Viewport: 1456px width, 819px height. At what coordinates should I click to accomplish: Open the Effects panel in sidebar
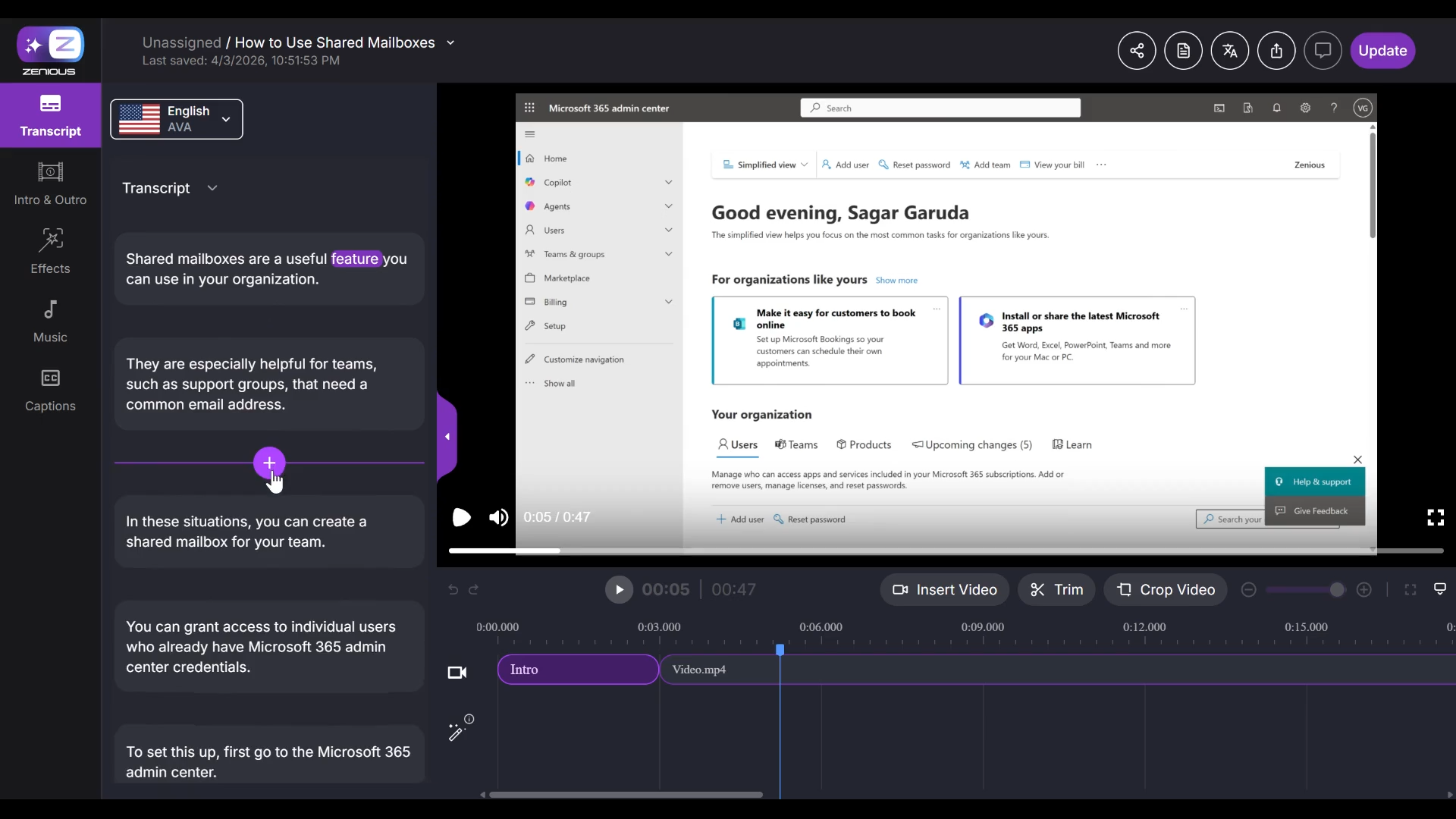tap(50, 252)
